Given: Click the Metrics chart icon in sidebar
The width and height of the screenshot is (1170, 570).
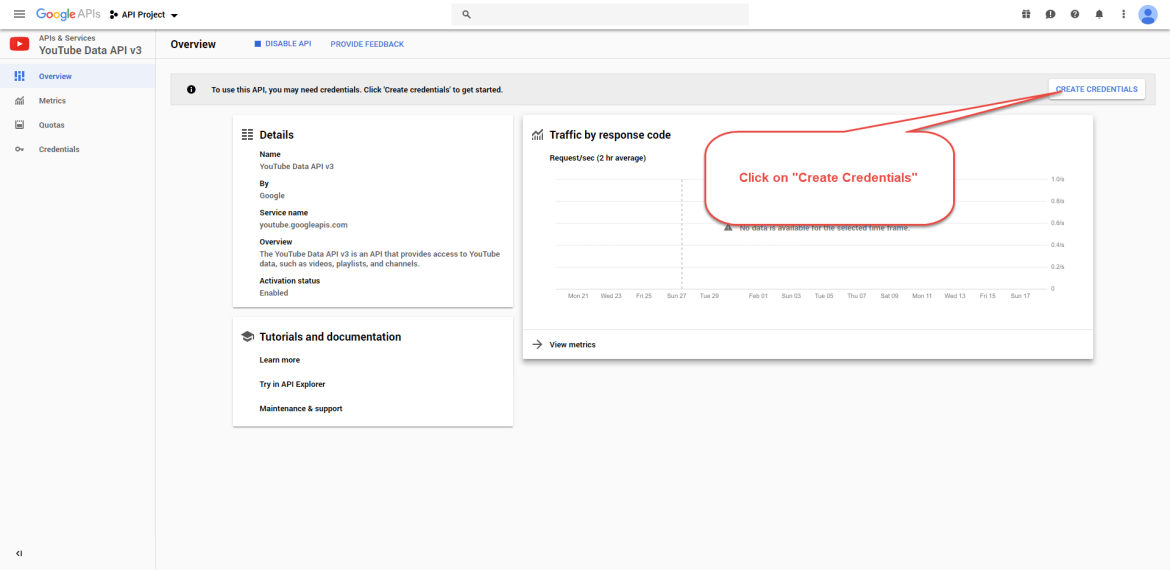Looking at the screenshot, I should tap(20, 101).
